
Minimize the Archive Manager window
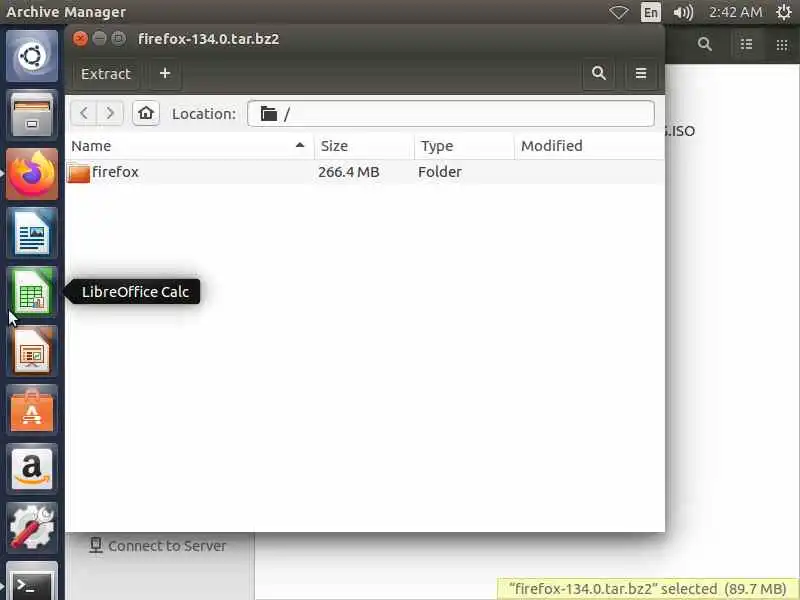(x=99, y=39)
